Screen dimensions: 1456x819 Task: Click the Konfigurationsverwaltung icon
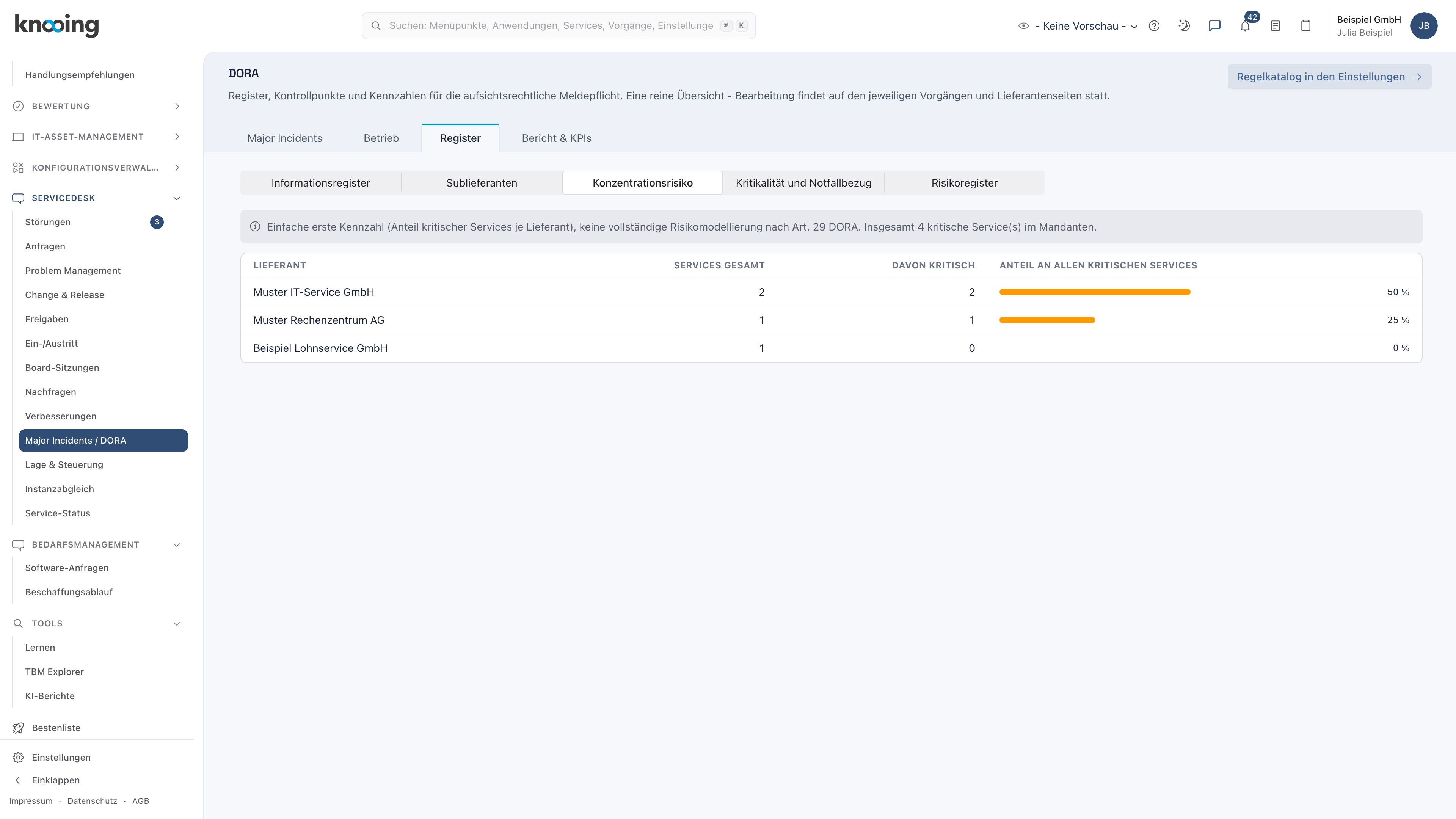pos(18,168)
